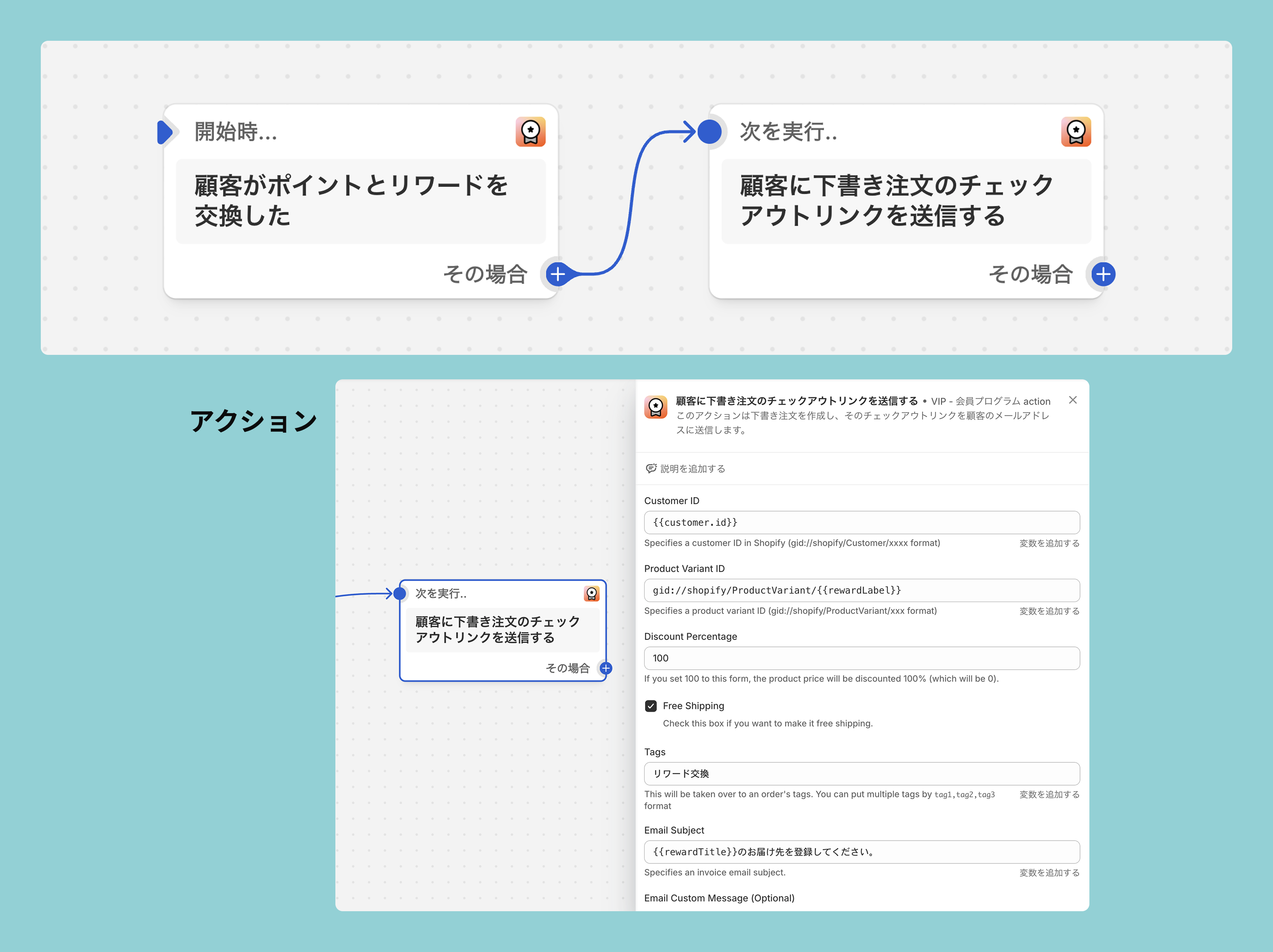Click the trigger start arrow marker
This screenshot has width=1273, height=952.
[x=164, y=132]
